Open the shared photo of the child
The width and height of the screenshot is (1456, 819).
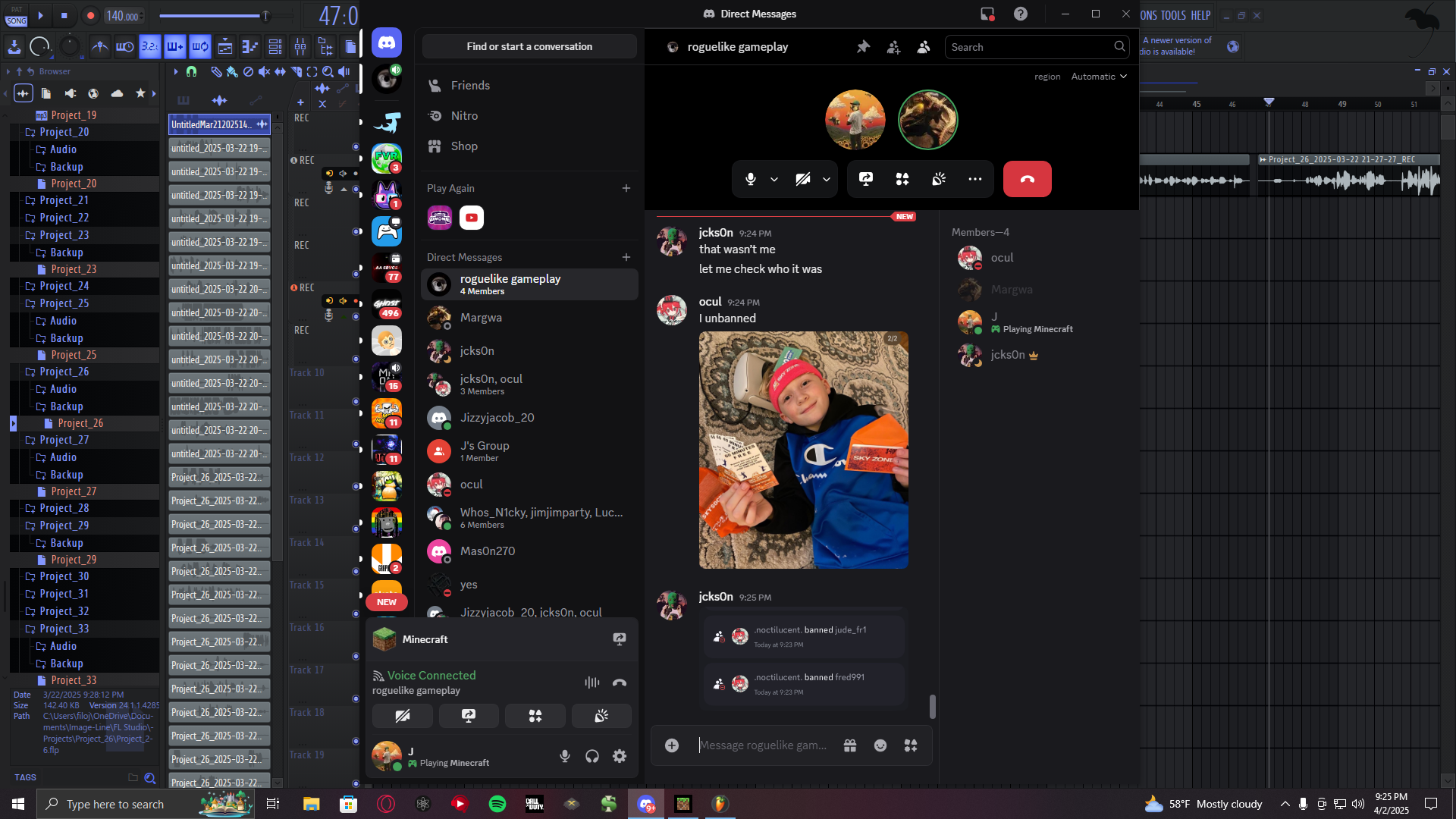point(803,450)
